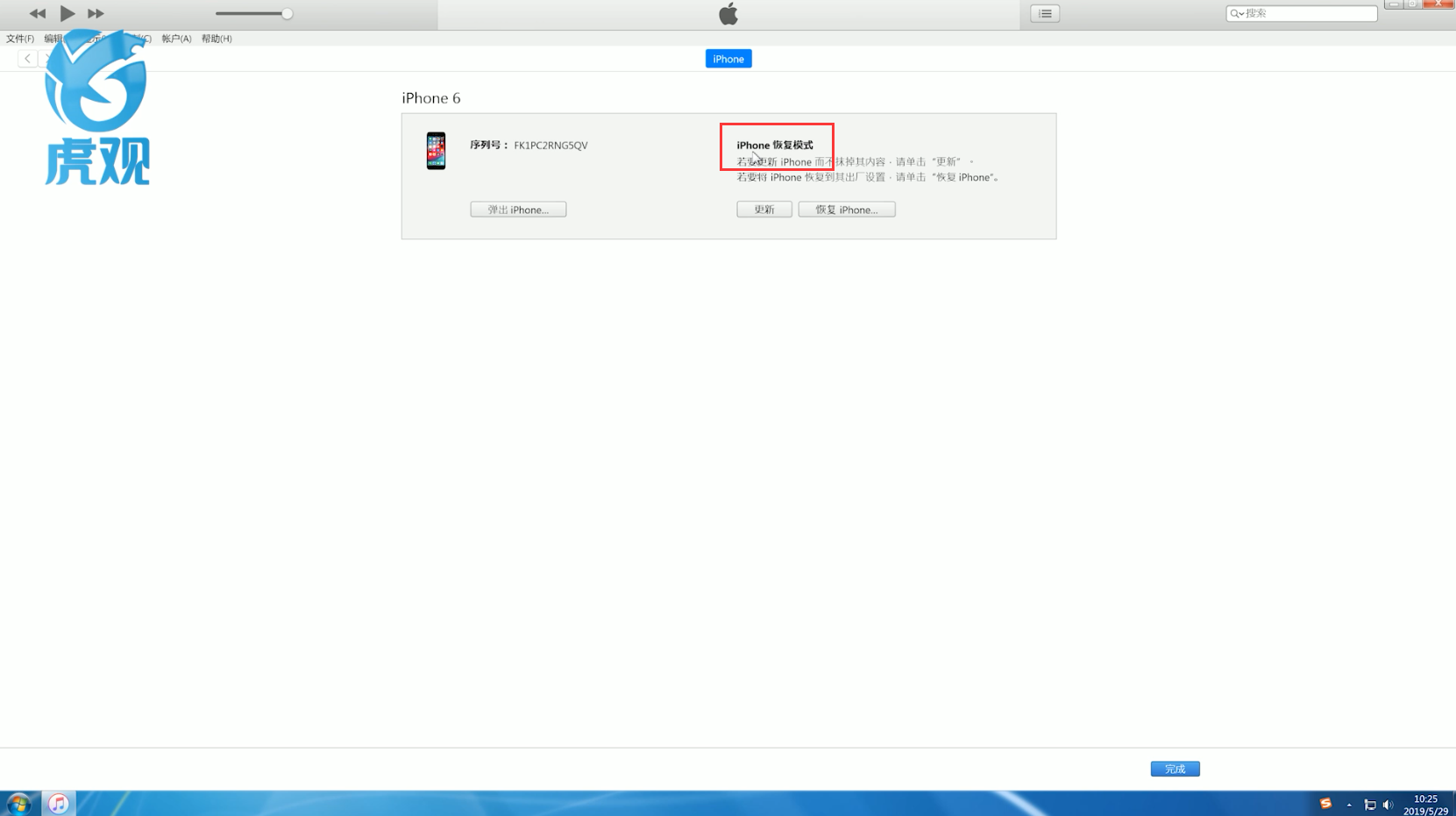Screen dimensions: 1456x816
Task: Click the rewind playback button
Action: point(37,13)
